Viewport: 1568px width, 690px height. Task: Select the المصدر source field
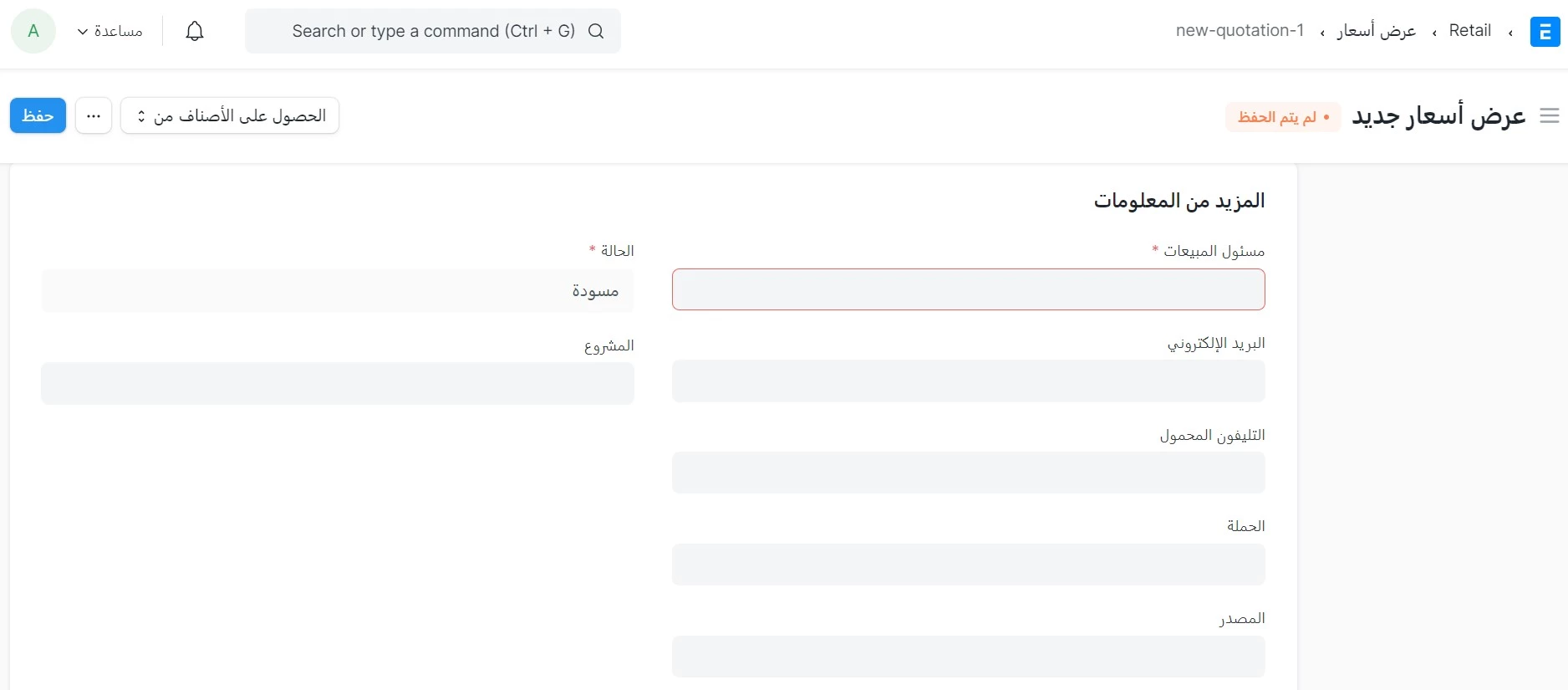point(968,657)
